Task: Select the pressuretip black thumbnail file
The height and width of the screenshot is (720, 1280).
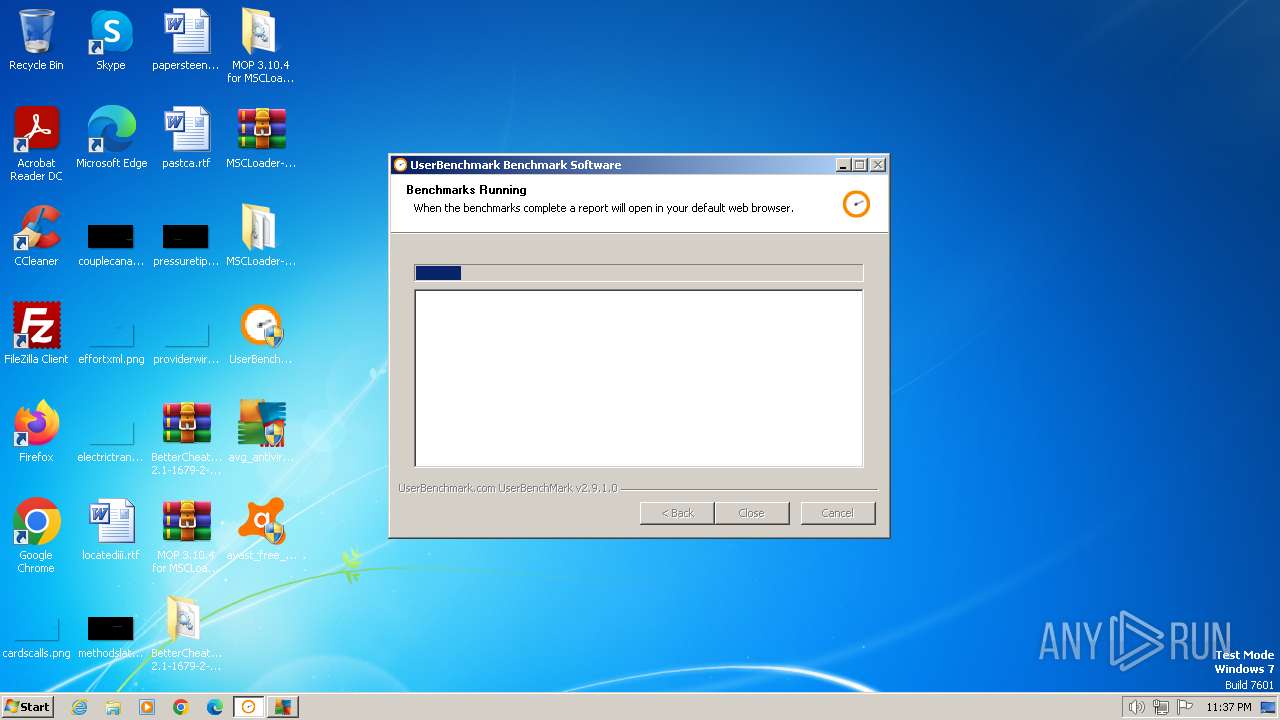Action: (186, 245)
